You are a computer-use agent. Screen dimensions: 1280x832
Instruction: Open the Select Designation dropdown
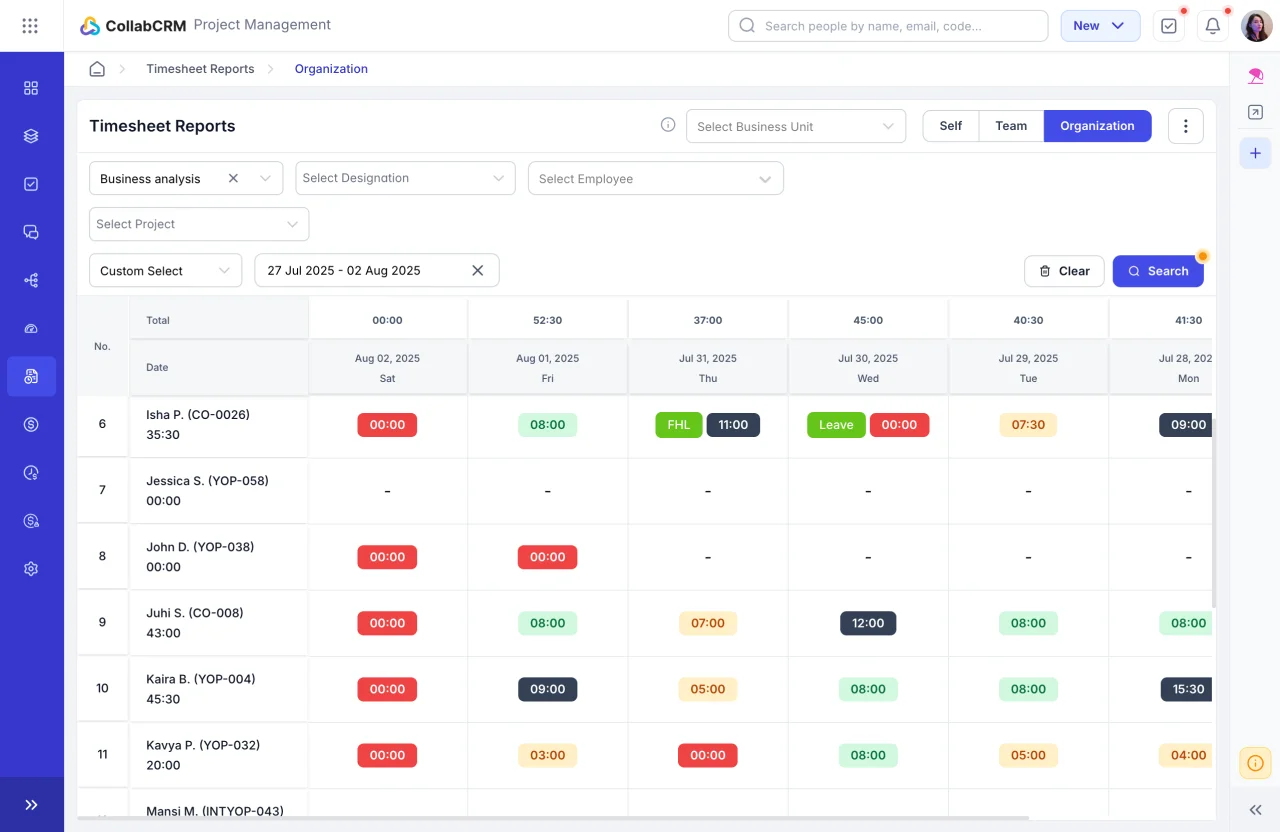tap(405, 178)
